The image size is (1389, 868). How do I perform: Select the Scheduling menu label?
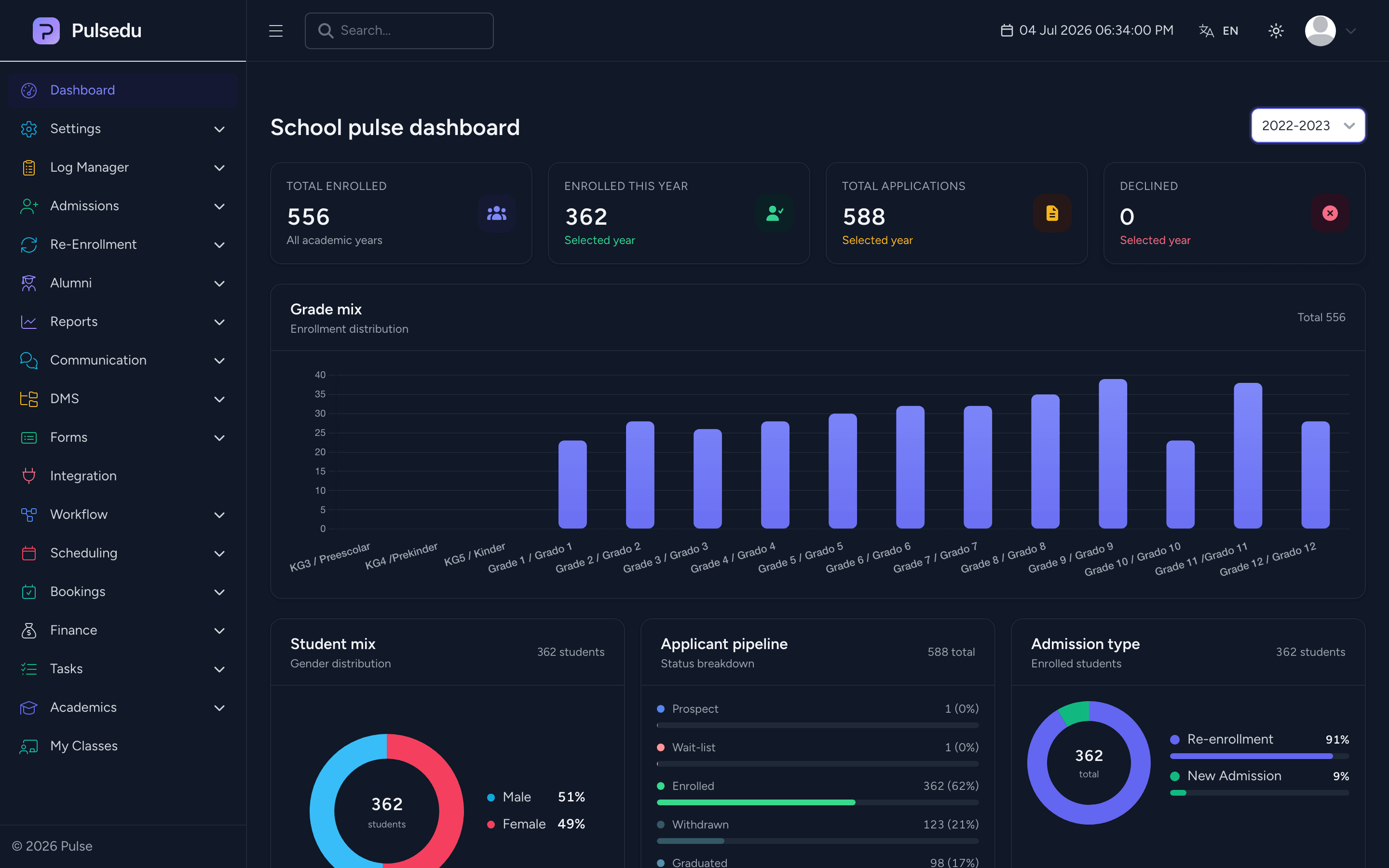(x=84, y=553)
